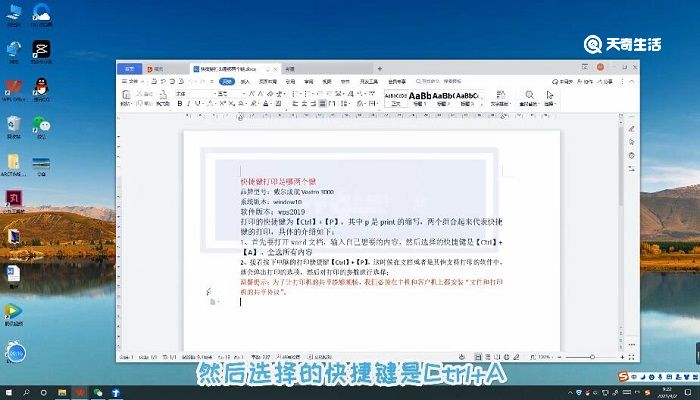Click the blue Home tab in title bar

click(129, 69)
